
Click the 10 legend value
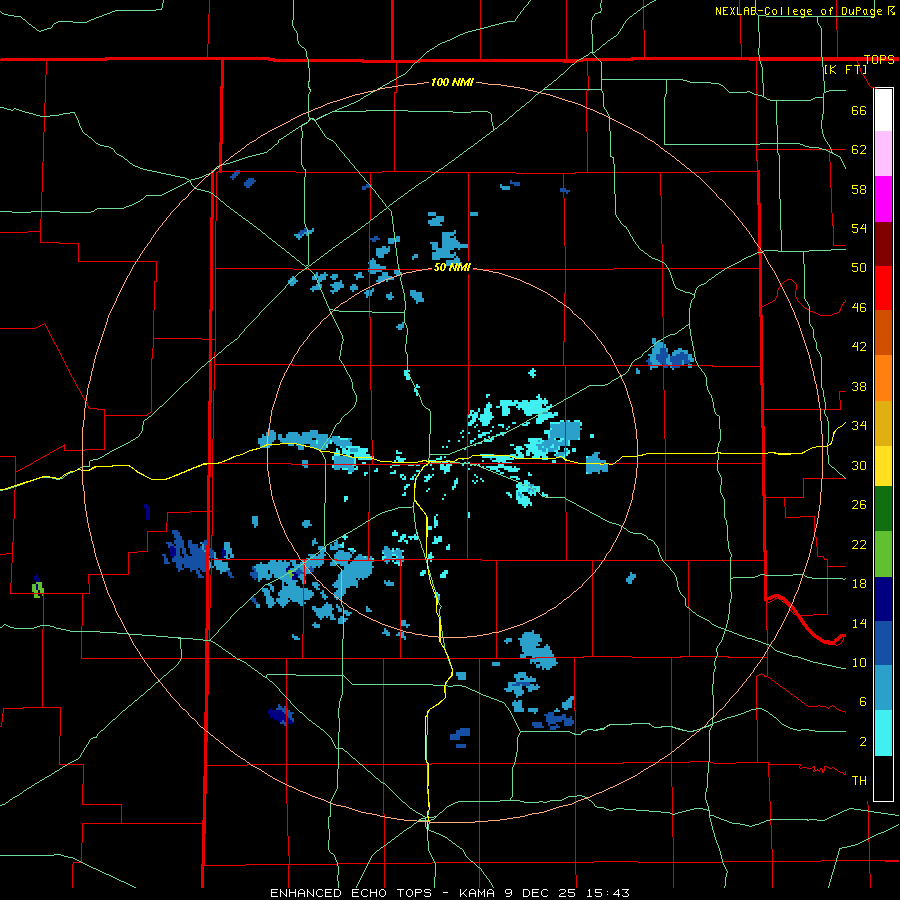pyautogui.click(x=859, y=662)
